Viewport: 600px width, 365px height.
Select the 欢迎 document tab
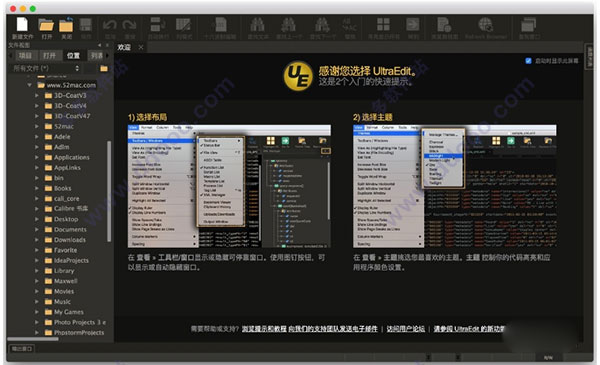click(x=124, y=47)
